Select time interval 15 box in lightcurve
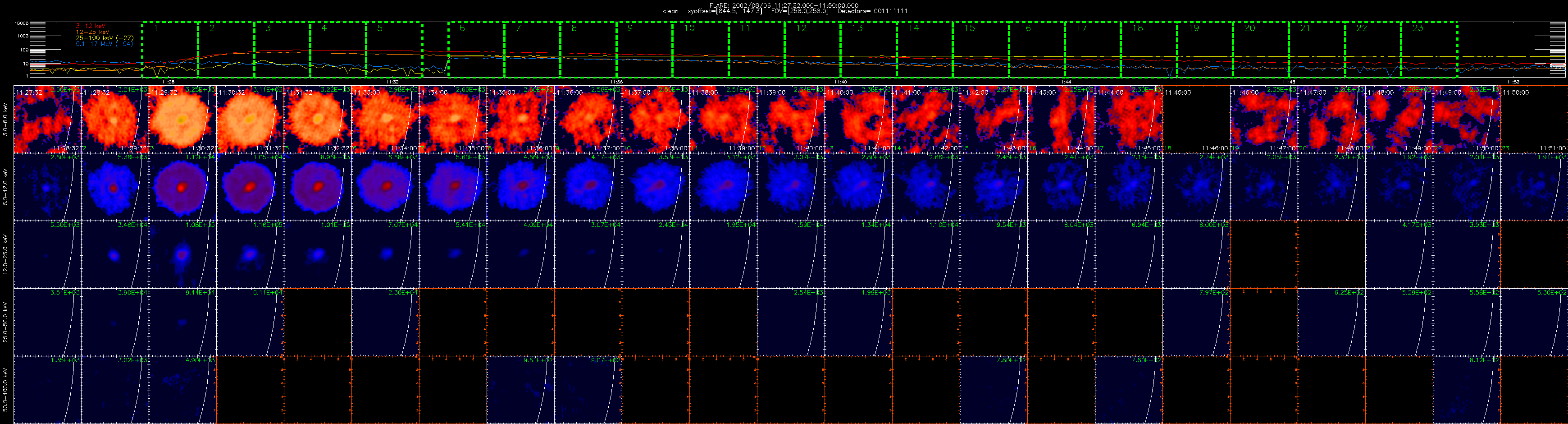The height and width of the screenshot is (424, 1568). [980, 50]
